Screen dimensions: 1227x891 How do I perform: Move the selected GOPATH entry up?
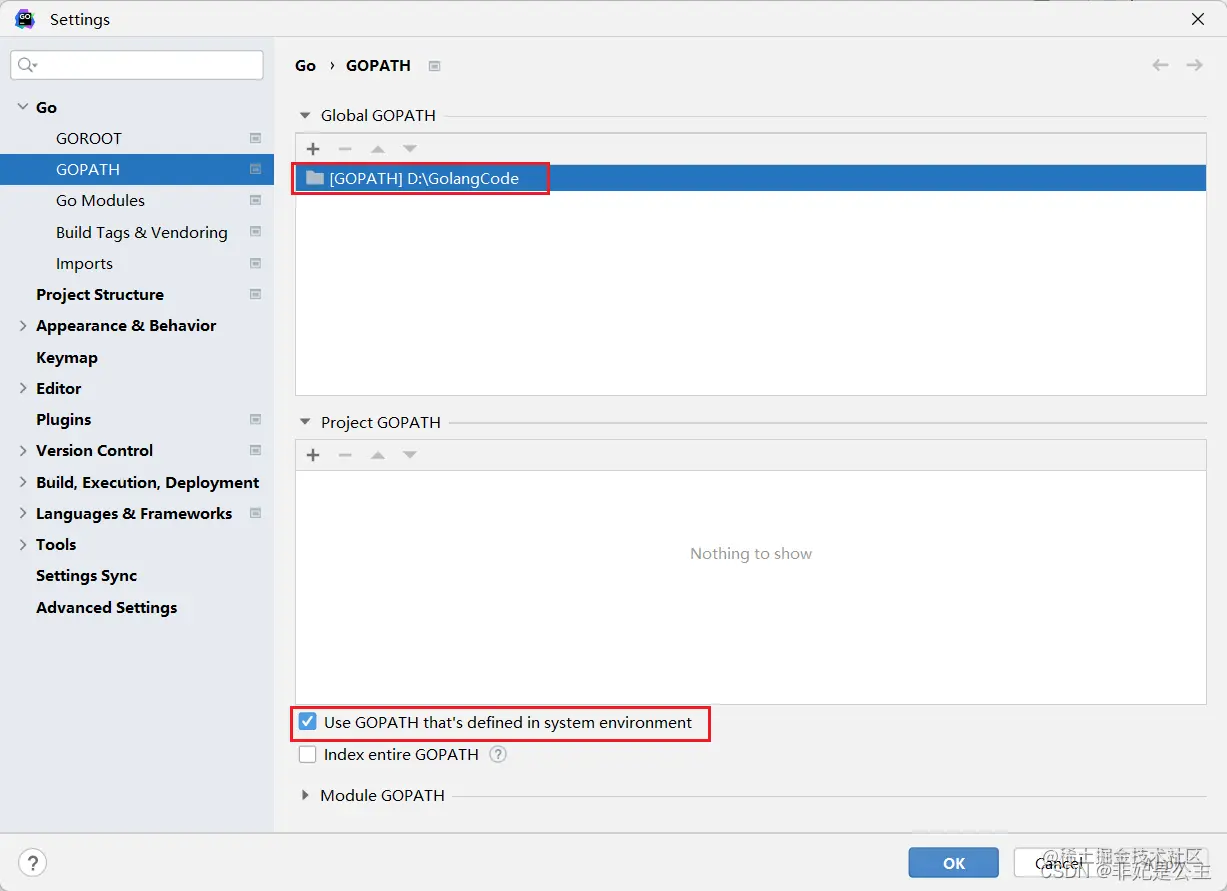point(377,148)
